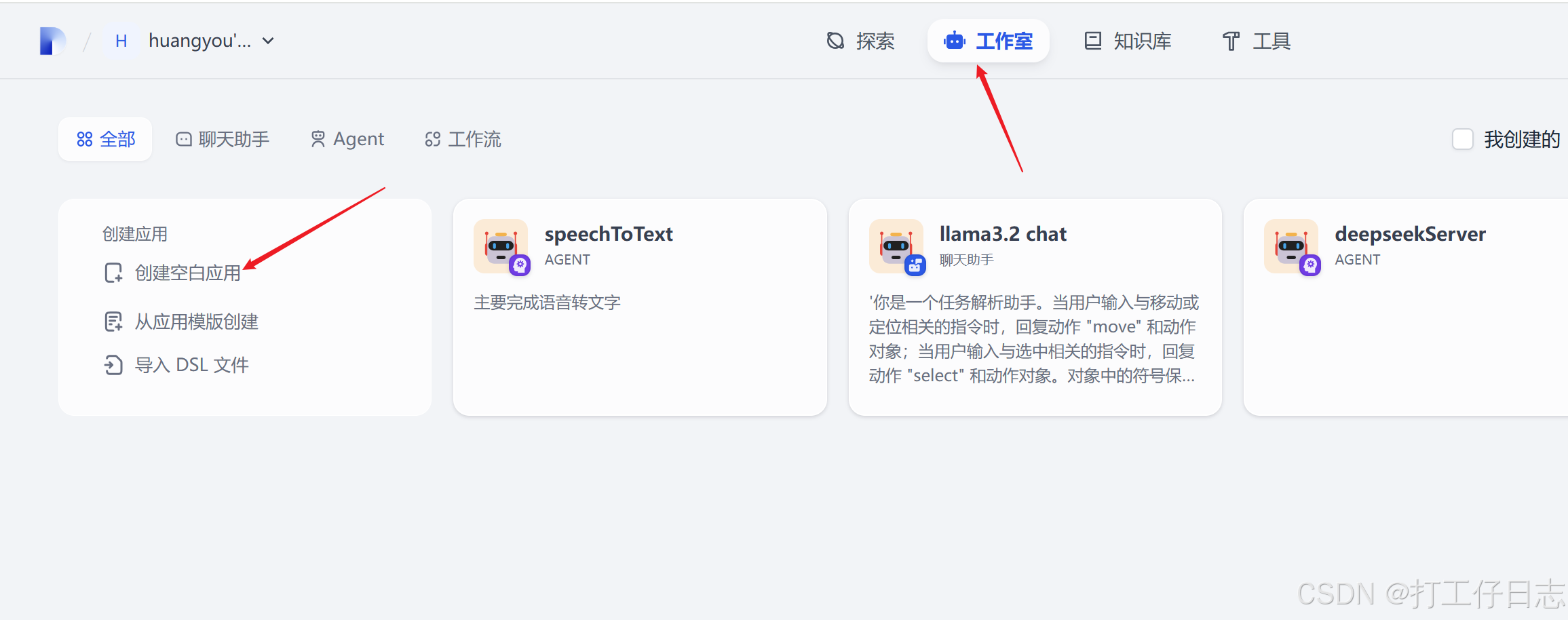
Task: Click the Dify logo in top-left corner
Action: (52, 41)
